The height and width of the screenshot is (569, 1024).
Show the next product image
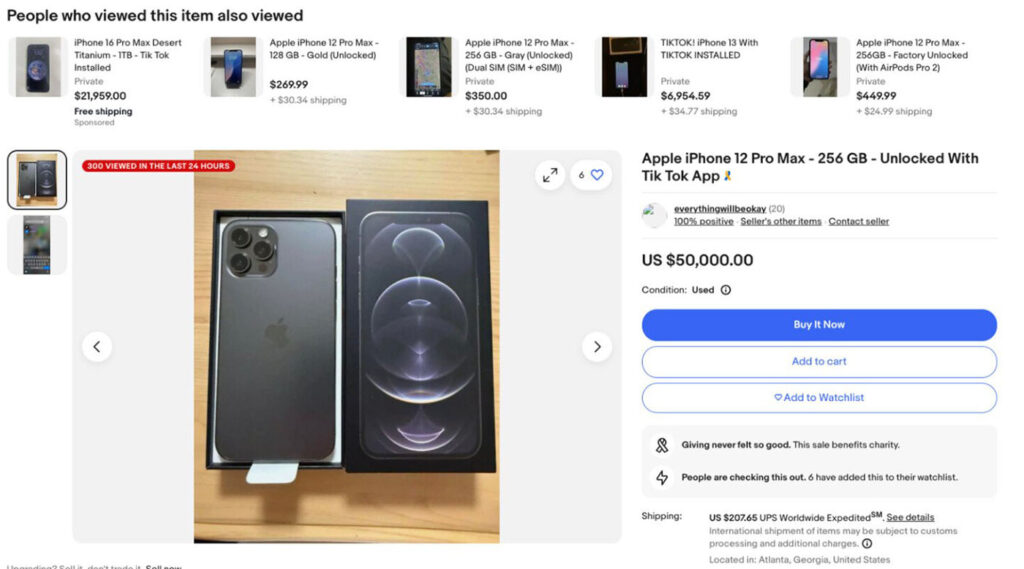(597, 347)
